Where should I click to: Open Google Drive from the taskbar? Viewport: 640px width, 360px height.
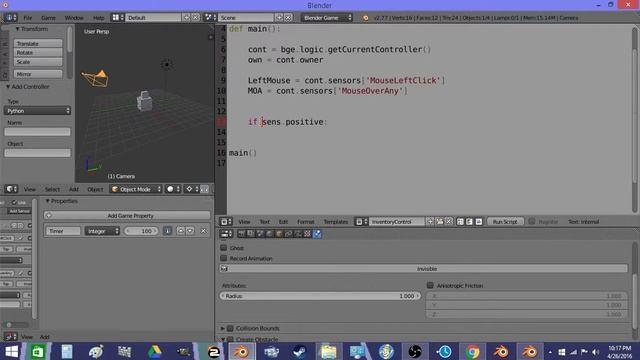click(x=154, y=351)
